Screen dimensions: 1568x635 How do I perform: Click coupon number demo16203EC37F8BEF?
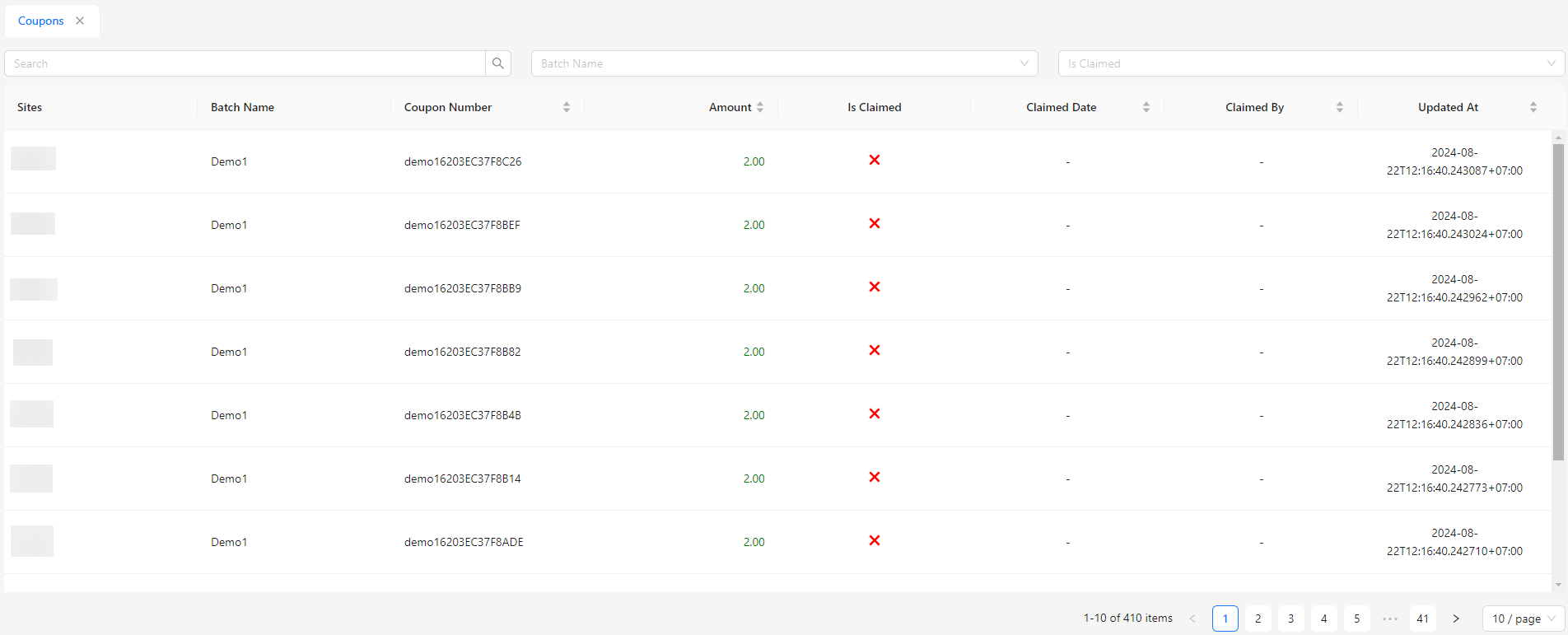coord(462,225)
